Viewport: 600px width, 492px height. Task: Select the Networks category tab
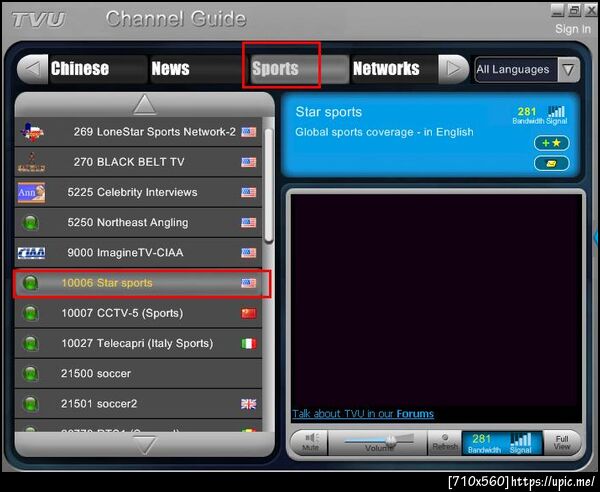pyautogui.click(x=395, y=69)
